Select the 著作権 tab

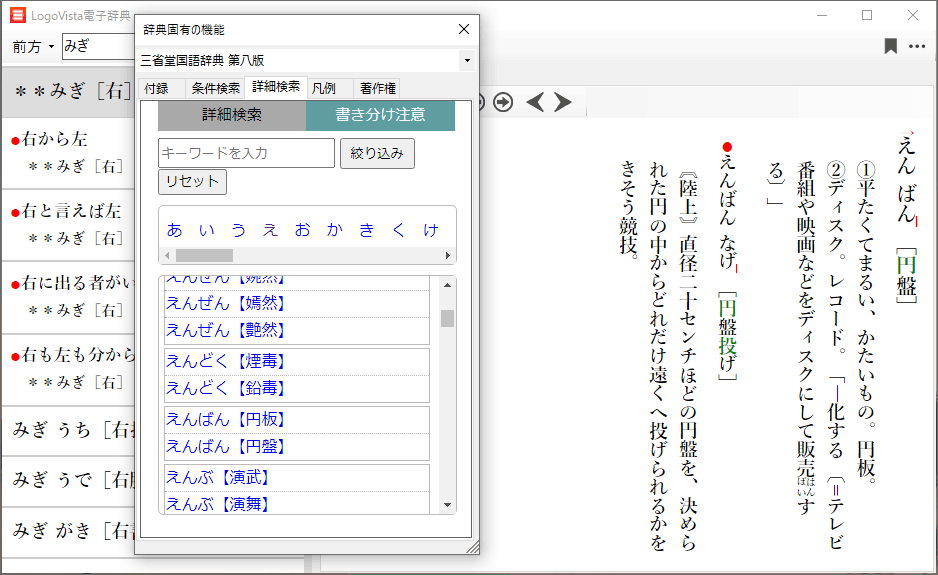click(x=378, y=88)
